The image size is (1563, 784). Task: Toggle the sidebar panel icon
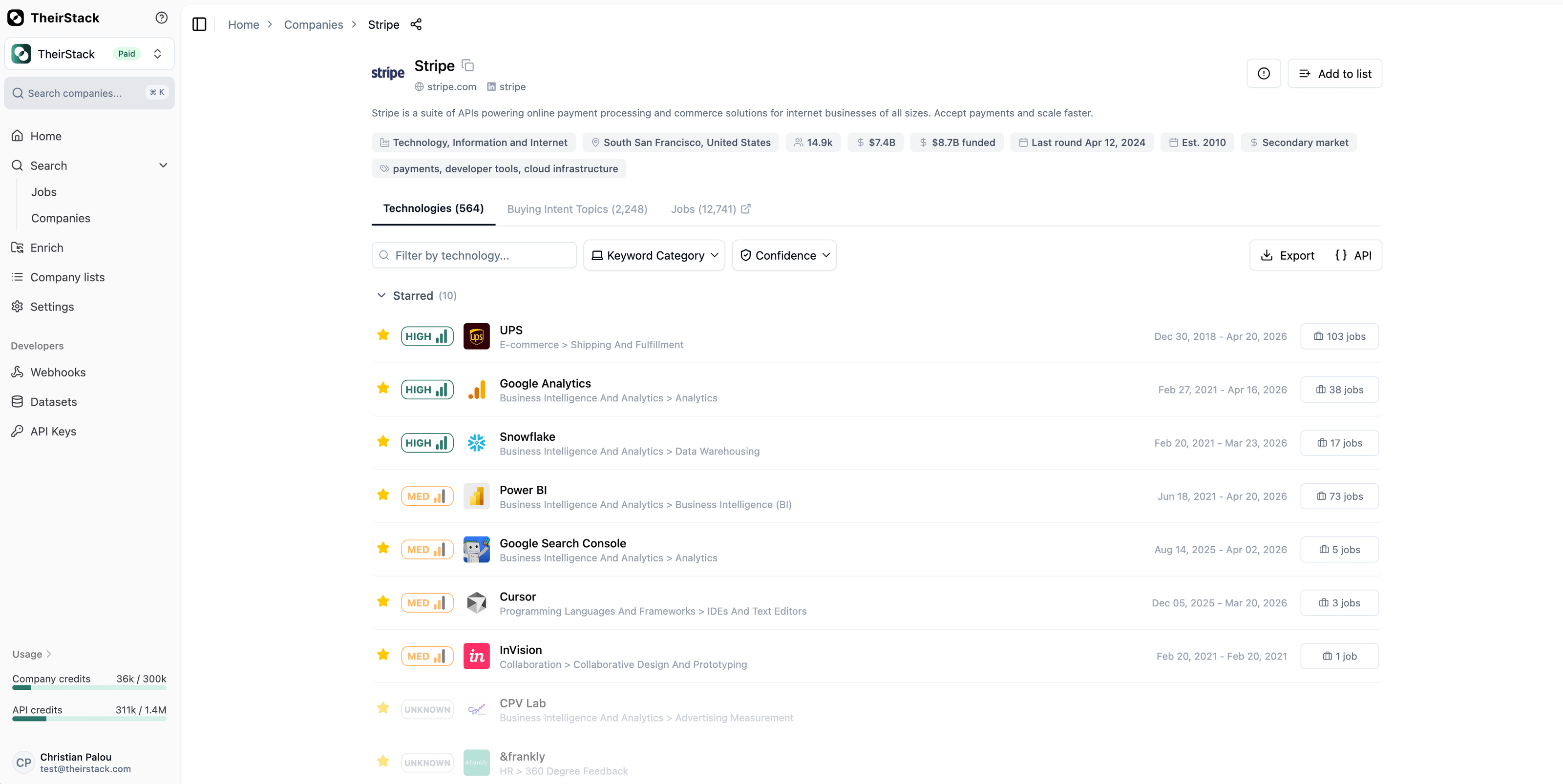coord(199,24)
